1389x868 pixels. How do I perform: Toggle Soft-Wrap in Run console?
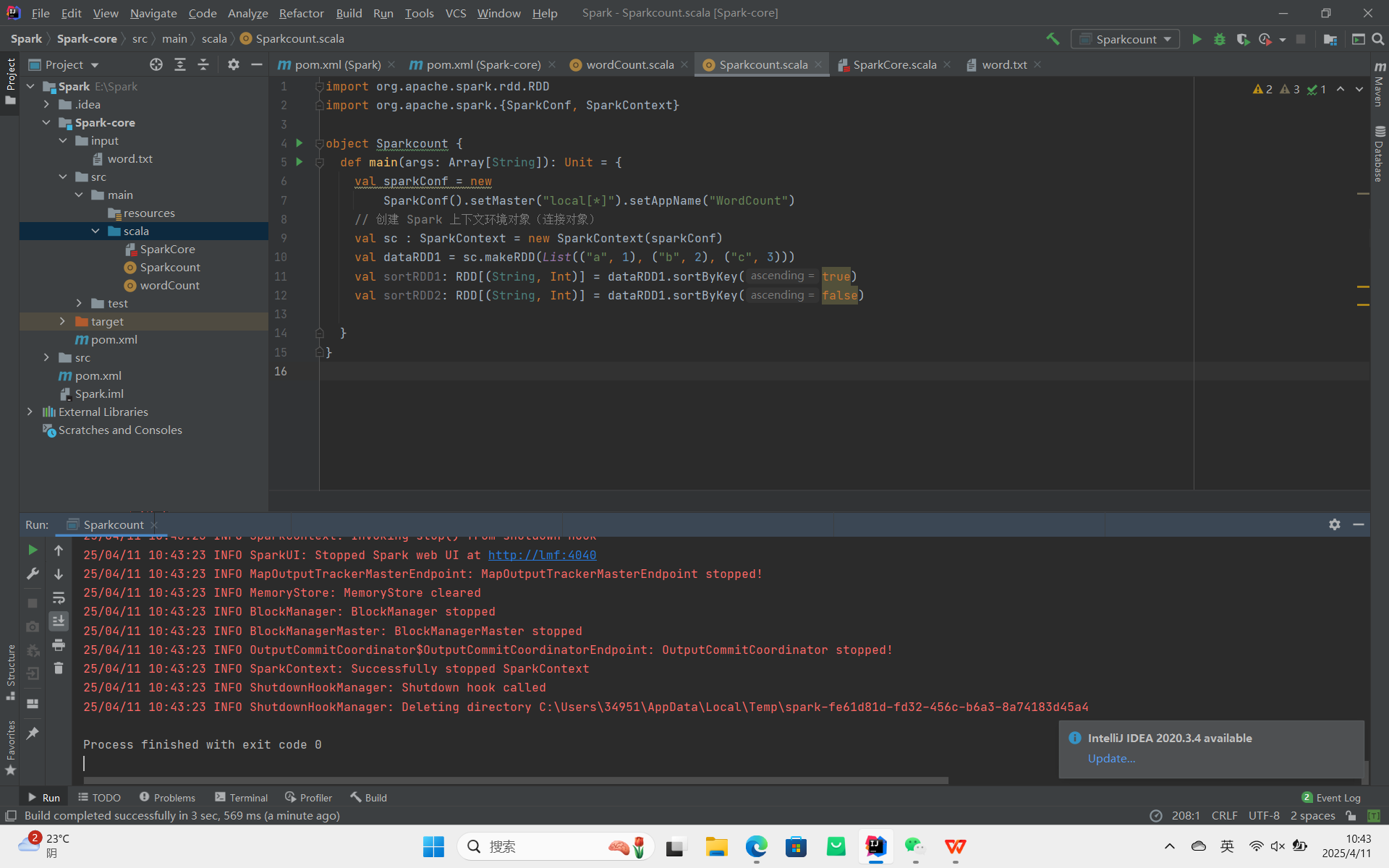(59, 597)
